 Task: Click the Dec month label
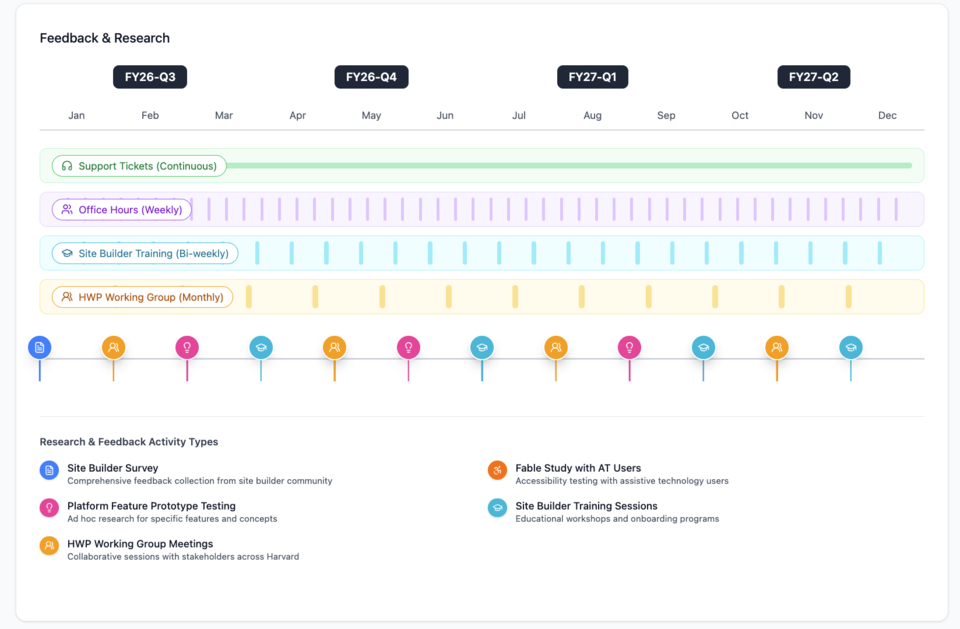point(887,115)
